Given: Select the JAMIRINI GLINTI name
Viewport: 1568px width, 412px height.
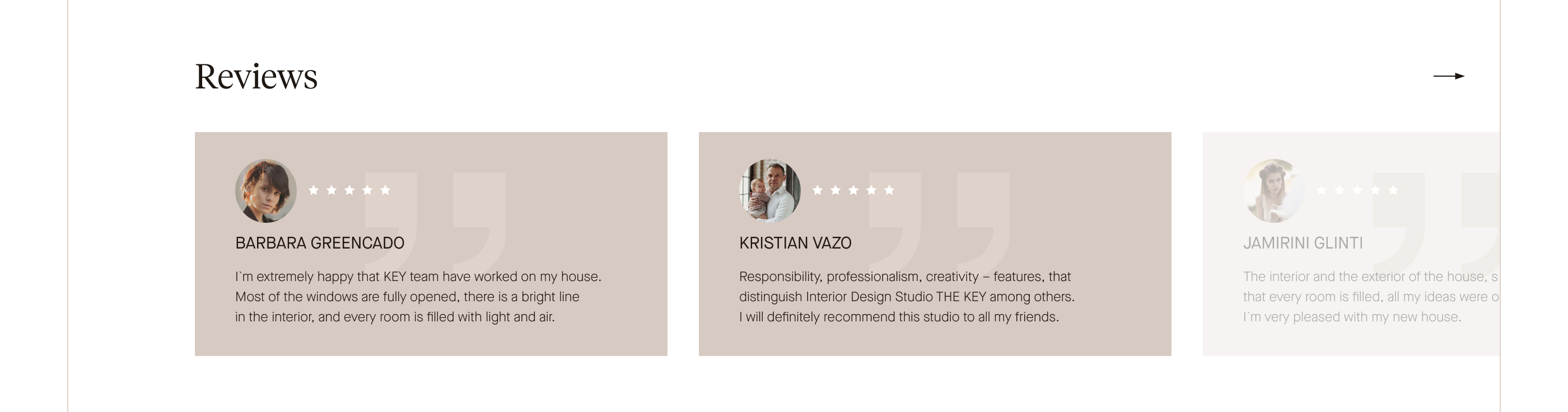Looking at the screenshot, I should click(1303, 243).
